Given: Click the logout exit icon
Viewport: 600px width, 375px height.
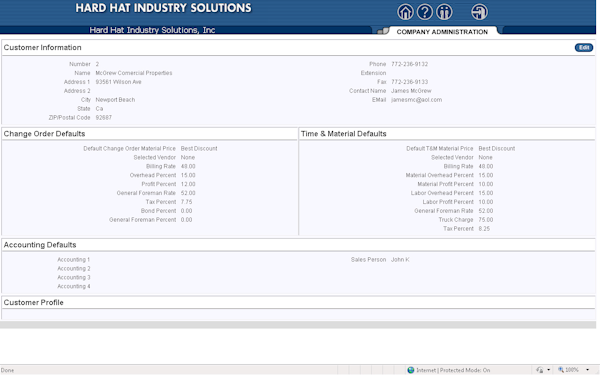Looking at the screenshot, I should [x=479, y=12].
